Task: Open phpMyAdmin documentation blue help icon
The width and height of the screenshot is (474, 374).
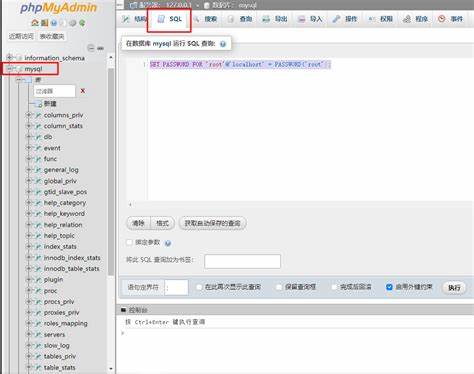Action: click(x=54, y=23)
